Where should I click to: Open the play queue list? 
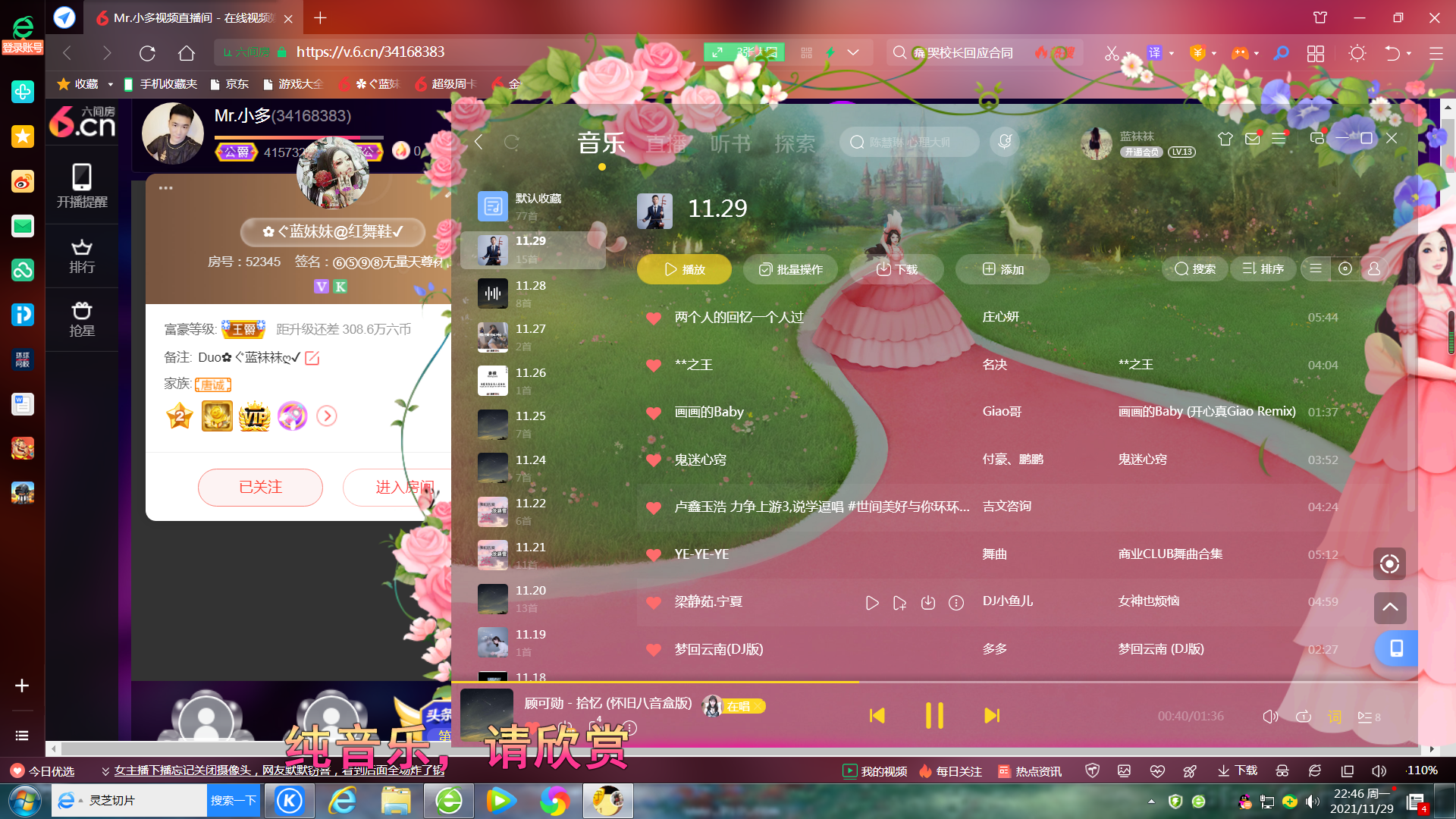1369,717
